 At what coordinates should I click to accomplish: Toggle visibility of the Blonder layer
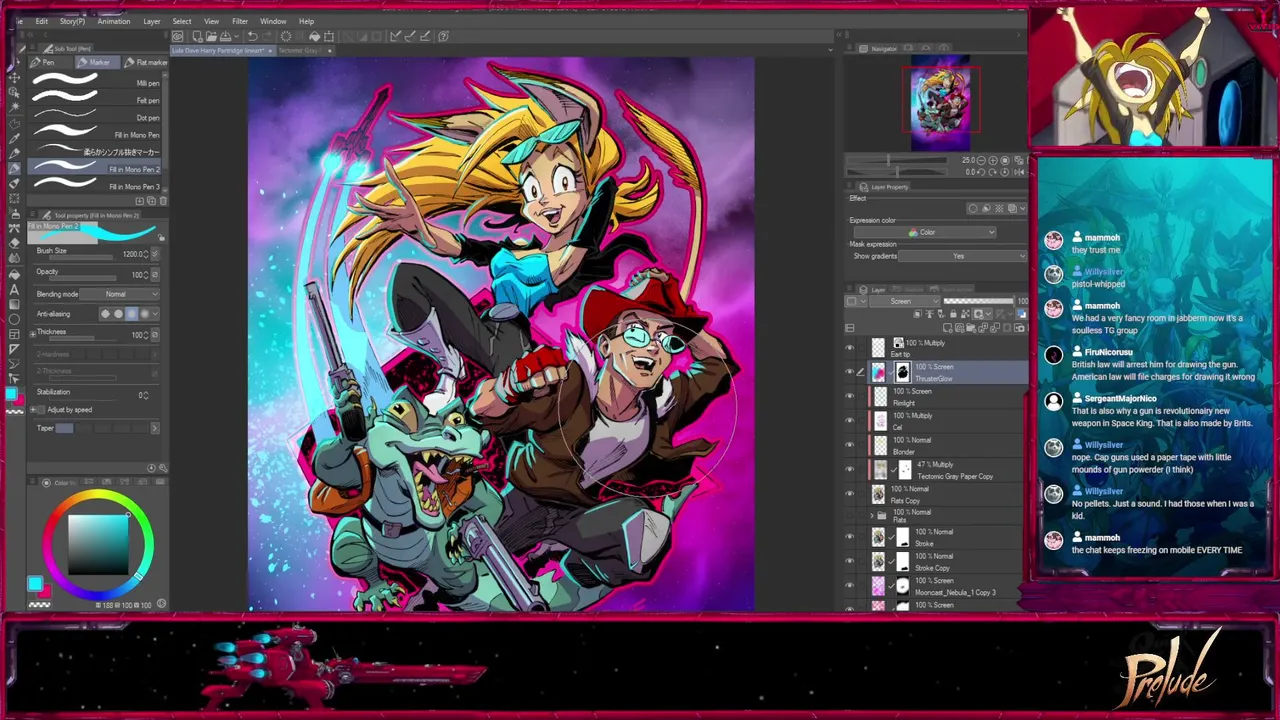click(x=850, y=445)
